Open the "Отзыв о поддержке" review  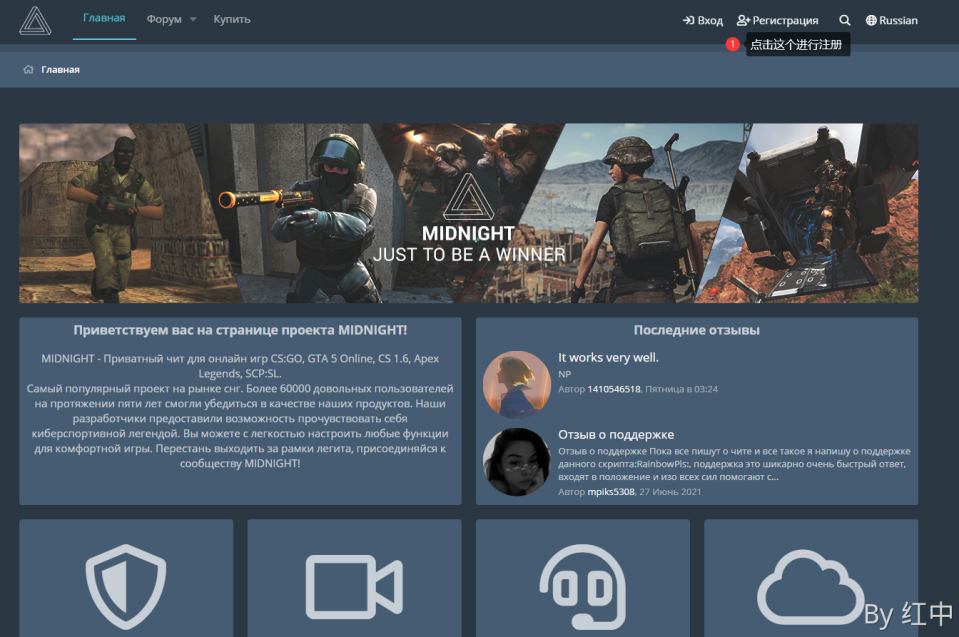(616, 435)
